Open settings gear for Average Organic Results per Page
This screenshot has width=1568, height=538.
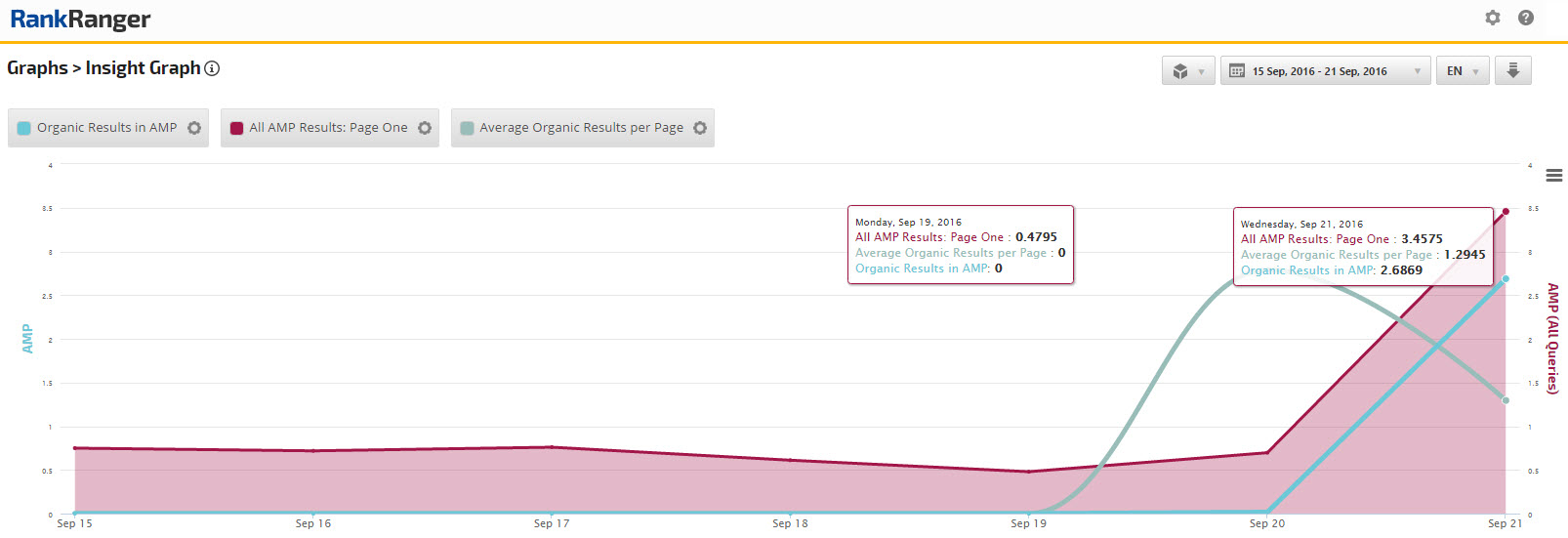point(700,128)
